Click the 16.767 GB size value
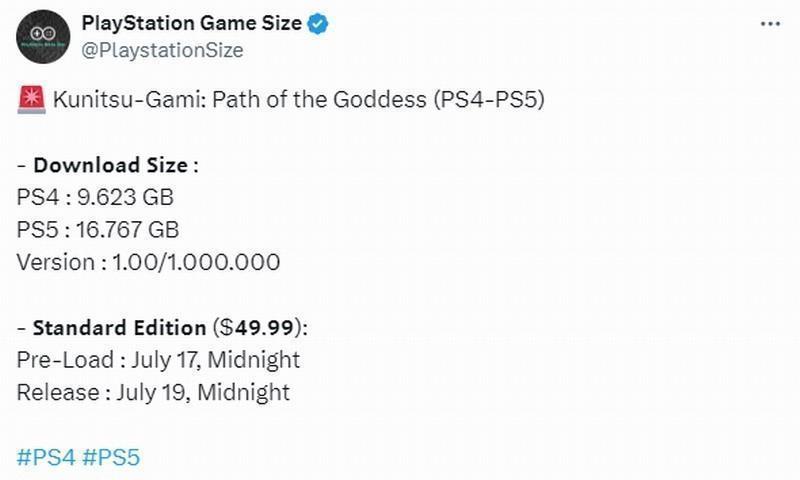Screen dimensions: 800x480 tap(130, 230)
